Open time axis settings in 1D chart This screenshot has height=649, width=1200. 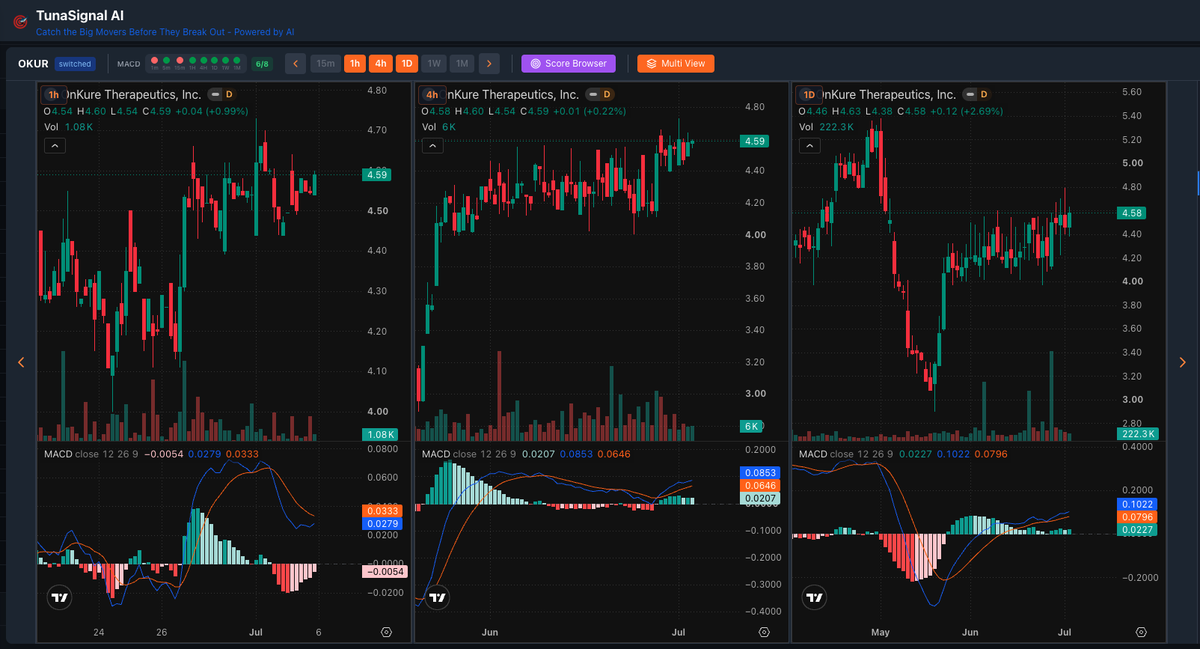pos(1142,632)
